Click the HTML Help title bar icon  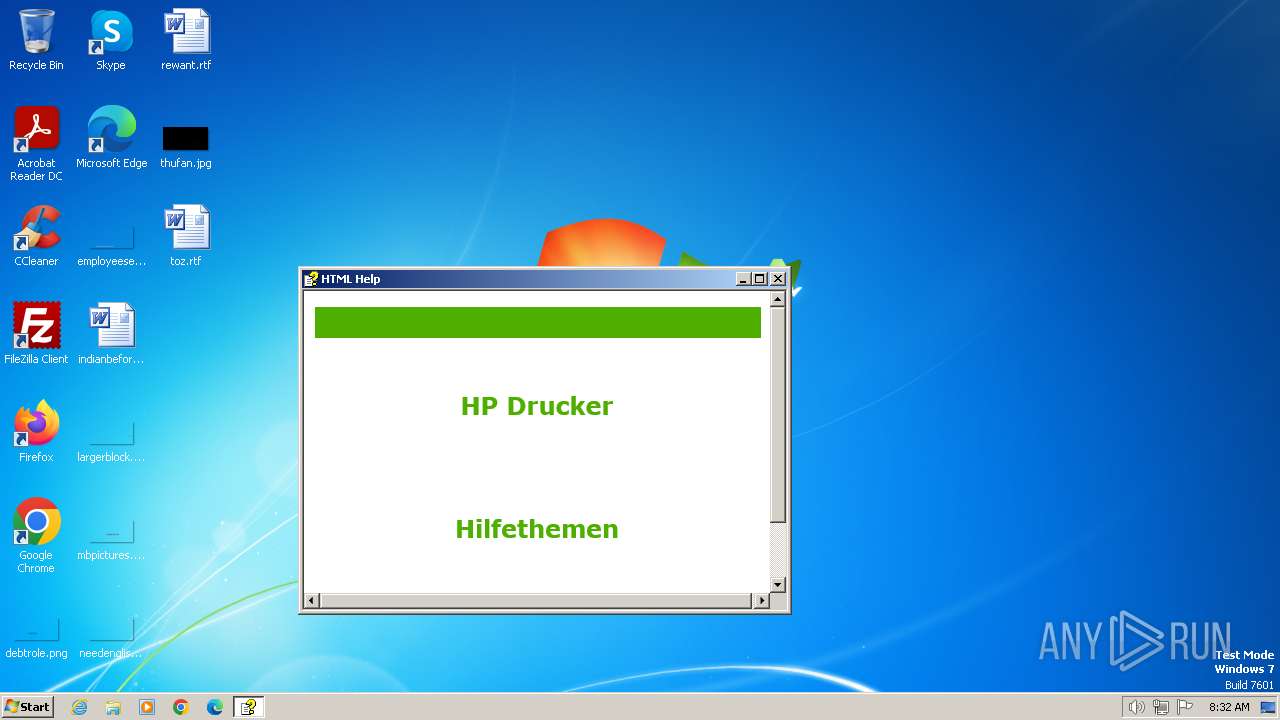[312, 279]
